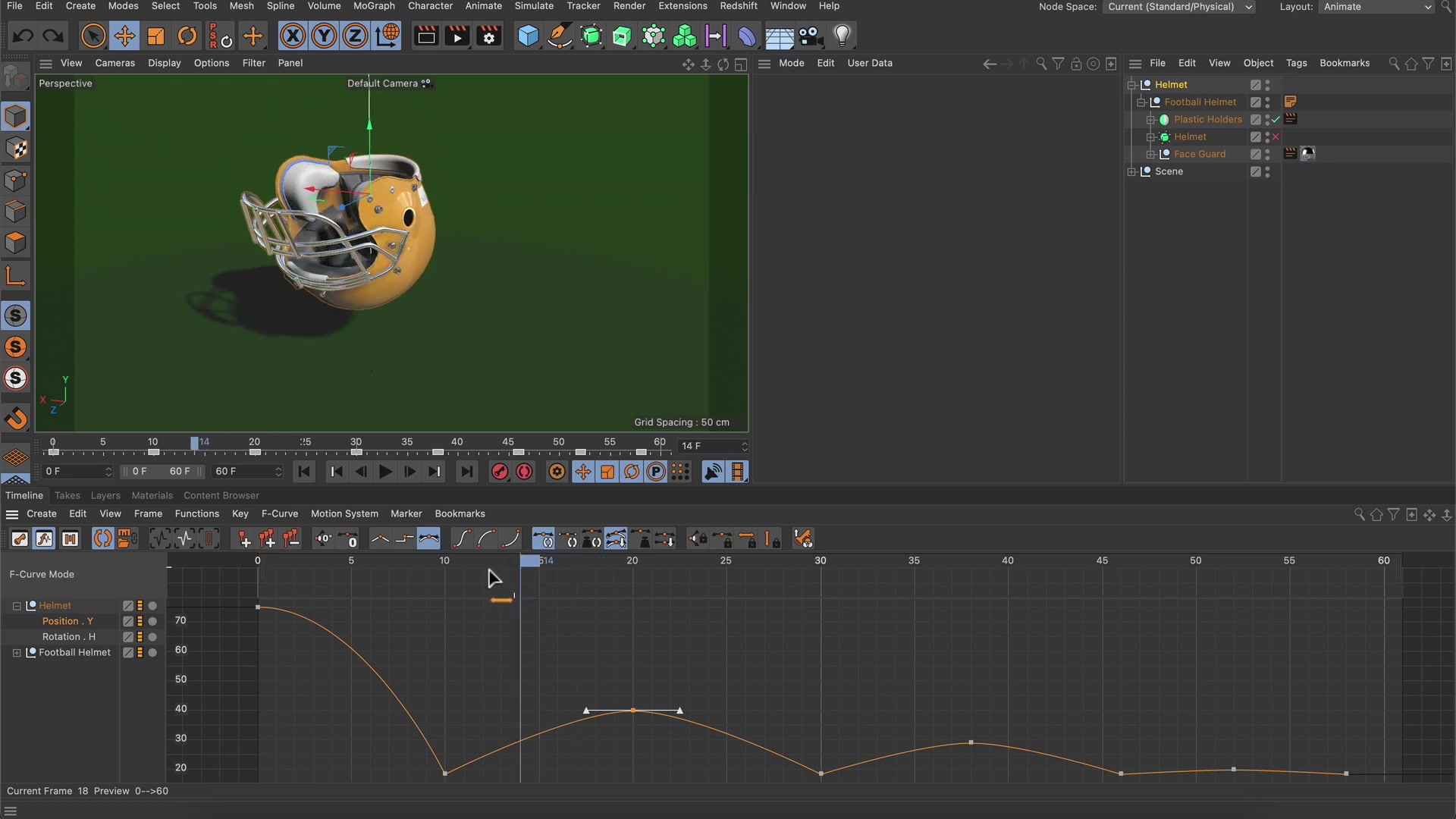Disable the green check on Plastic Holders

coord(1275,119)
